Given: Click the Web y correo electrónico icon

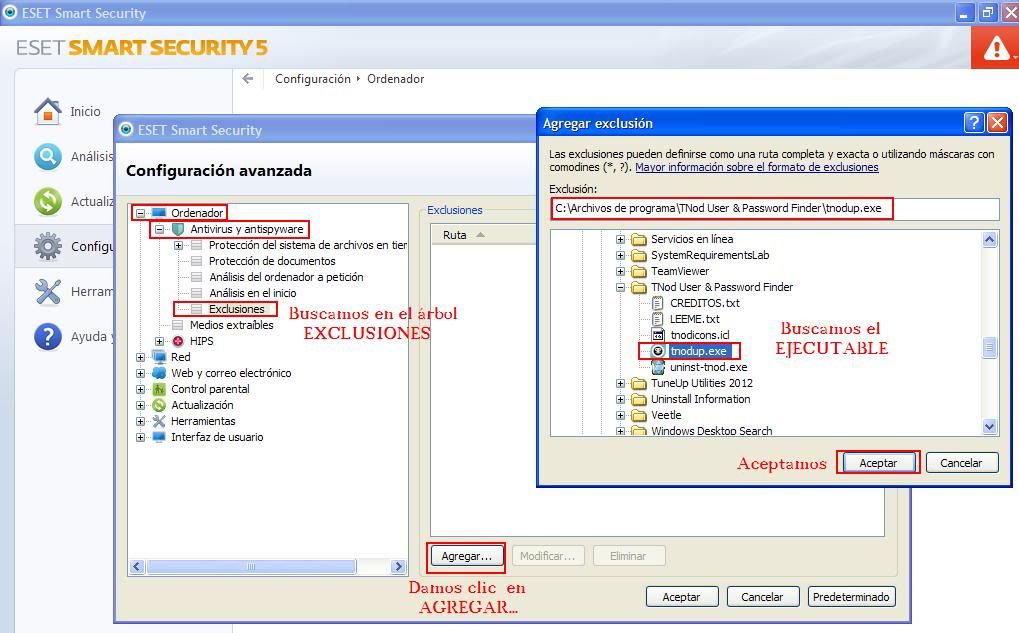Looking at the screenshot, I should 159,373.
